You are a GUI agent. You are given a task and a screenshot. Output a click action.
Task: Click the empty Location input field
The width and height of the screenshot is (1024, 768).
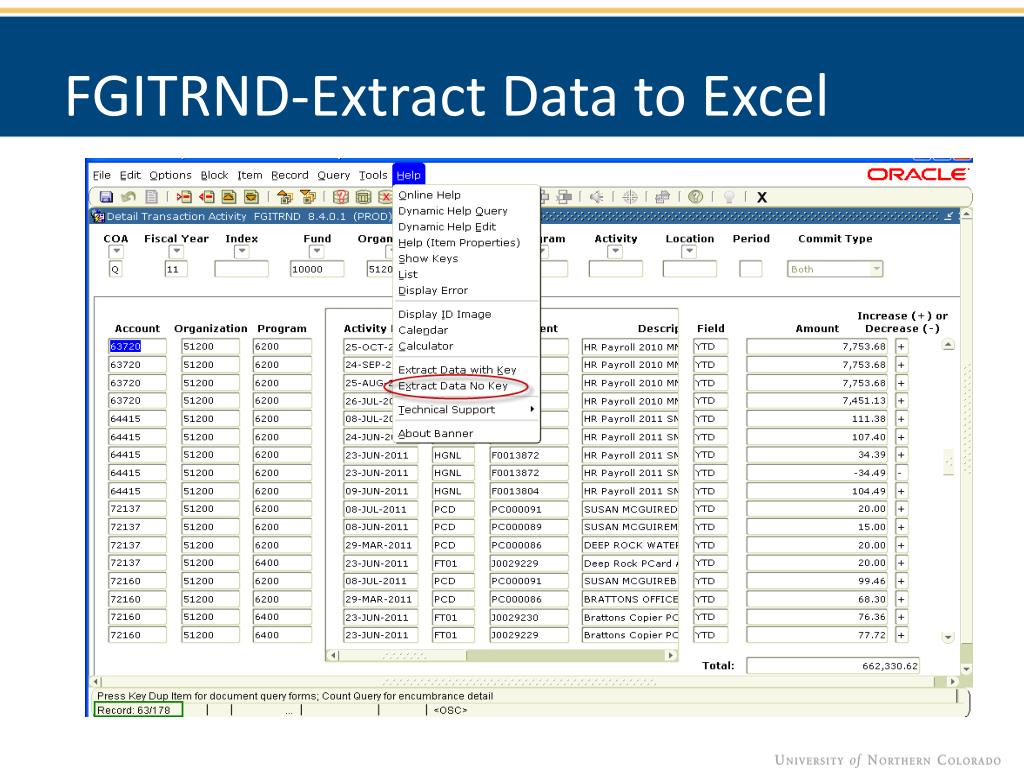pos(690,269)
